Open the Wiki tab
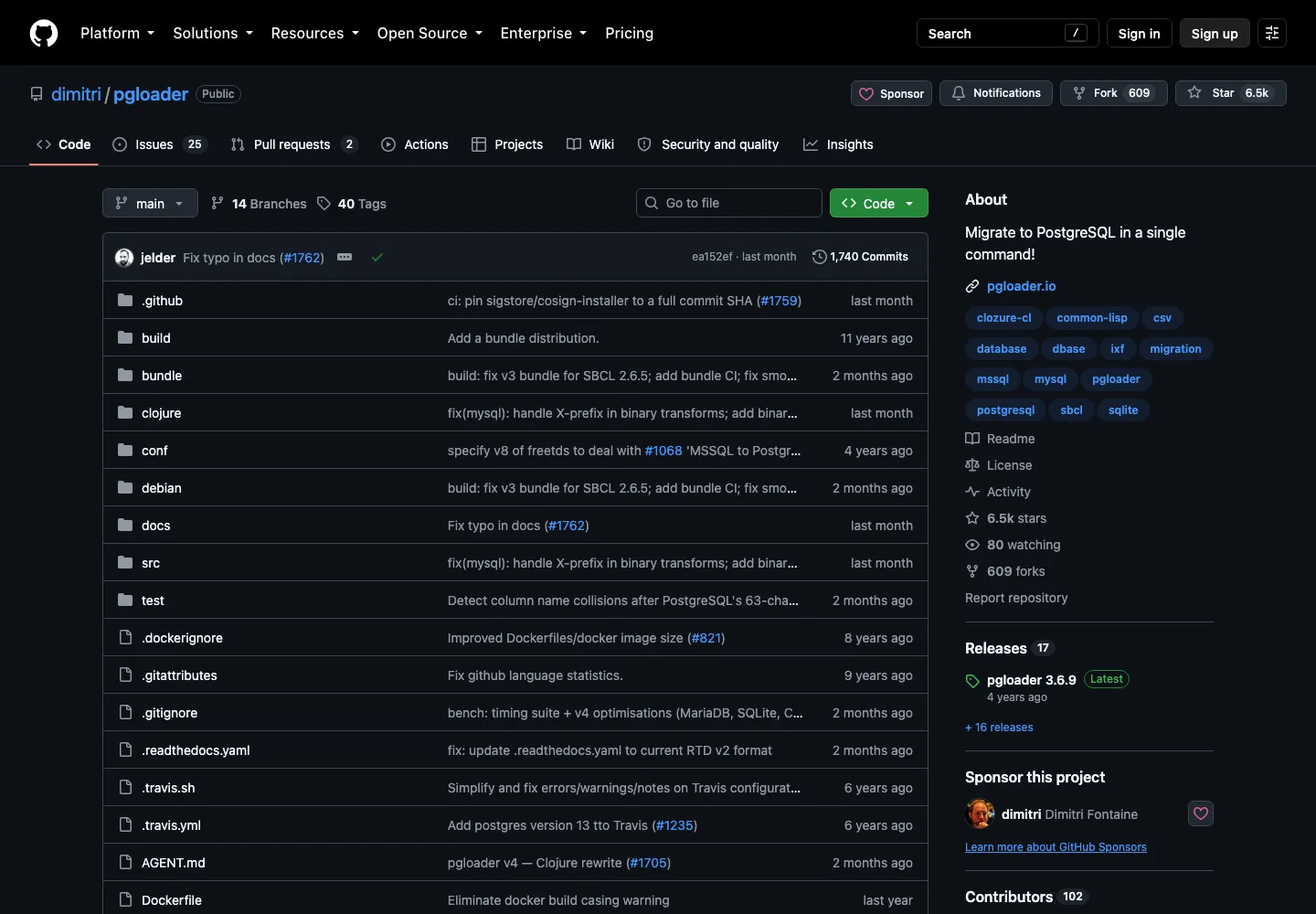 [590, 144]
